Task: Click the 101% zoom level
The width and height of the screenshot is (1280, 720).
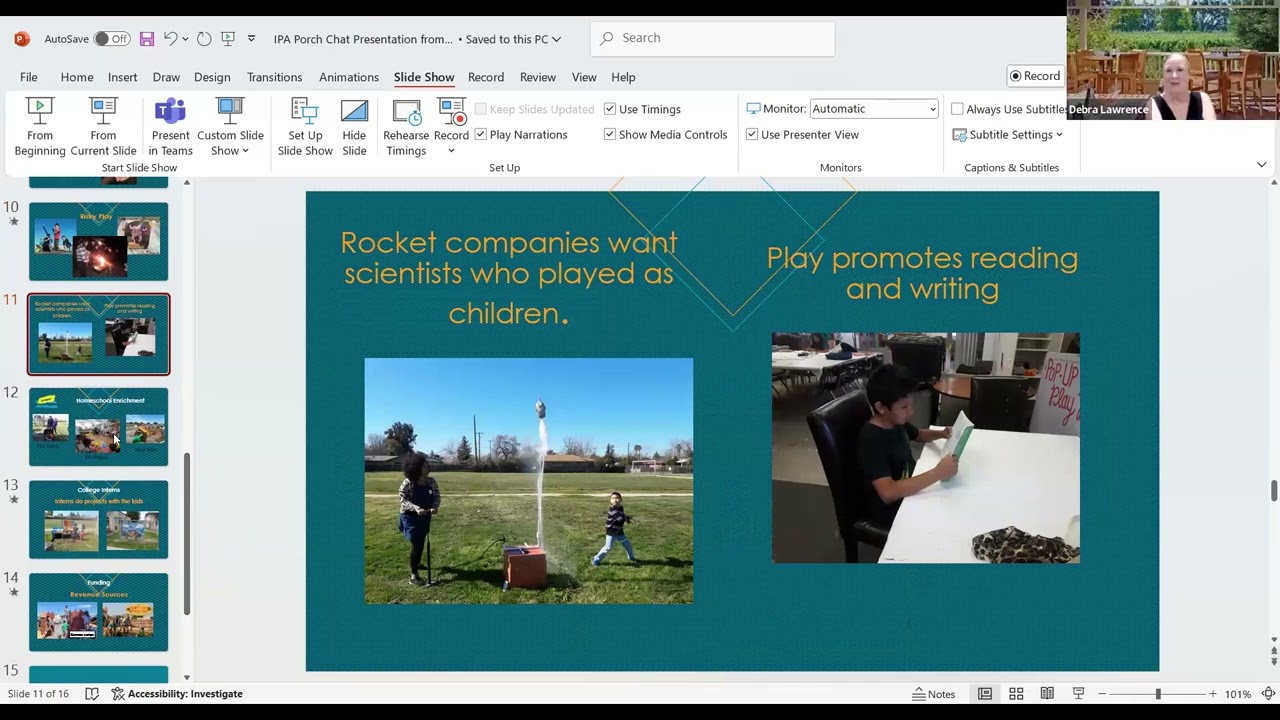Action: [1238, 694]
